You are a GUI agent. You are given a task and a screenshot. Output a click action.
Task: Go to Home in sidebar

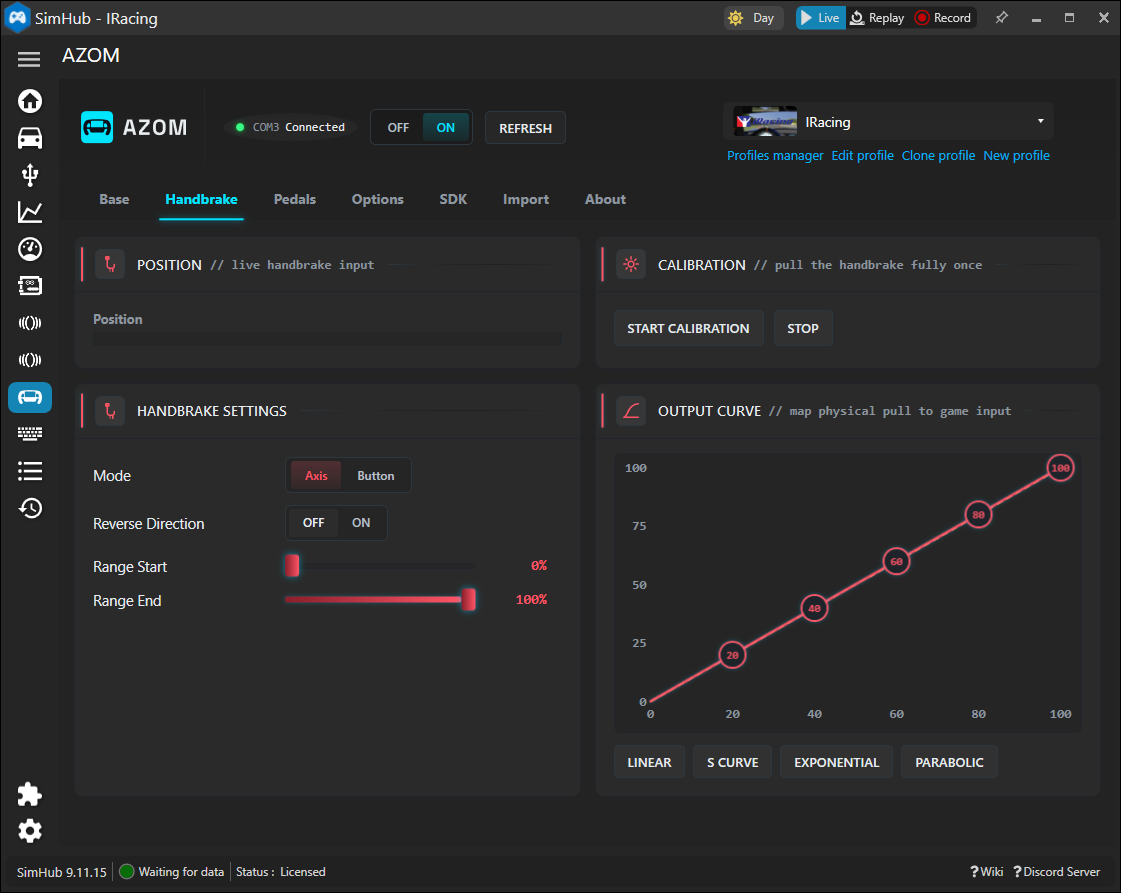tap(29, 101)
